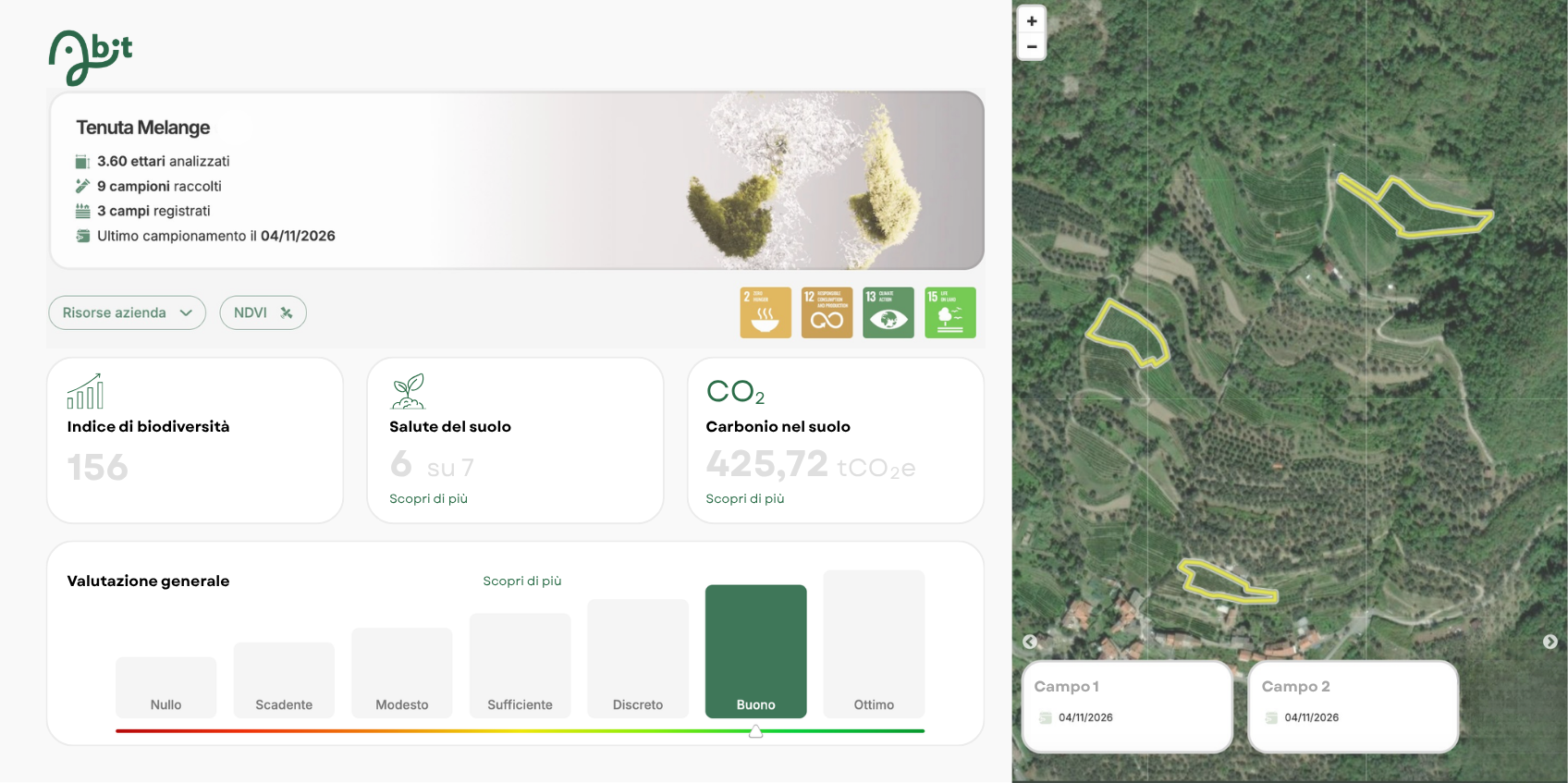Viewport: 1568px width, 783px height.
Task: Click the rating scale slider marker
Action: tap(755, 731)
